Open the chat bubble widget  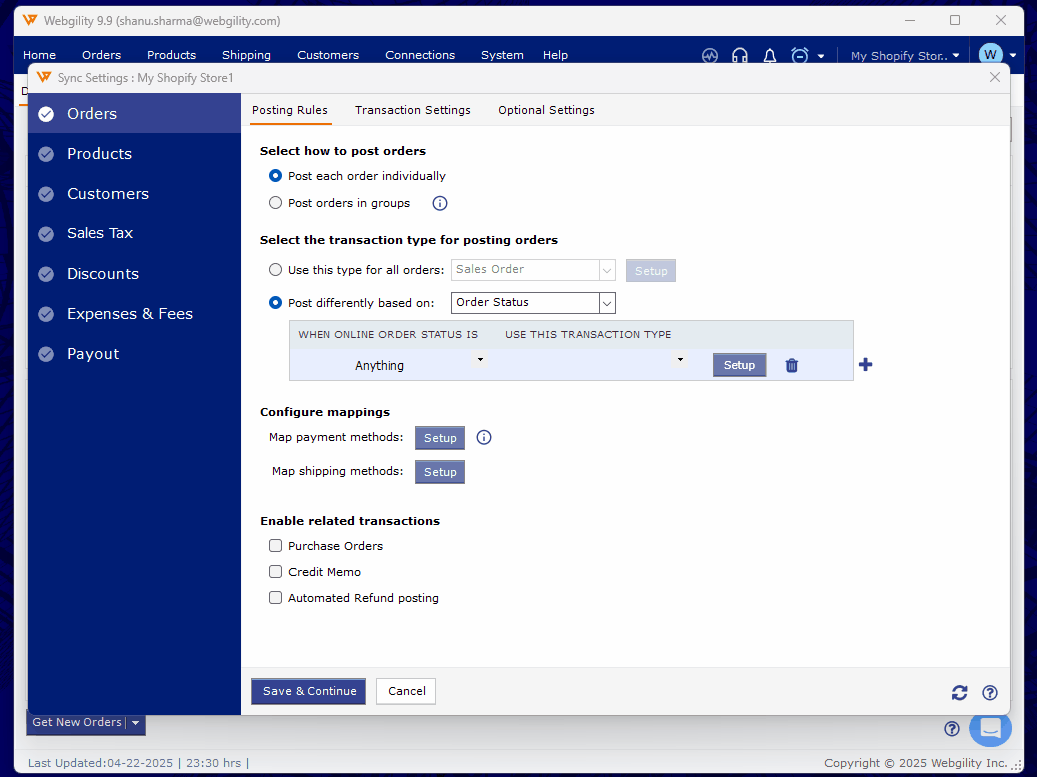point(990,728)
